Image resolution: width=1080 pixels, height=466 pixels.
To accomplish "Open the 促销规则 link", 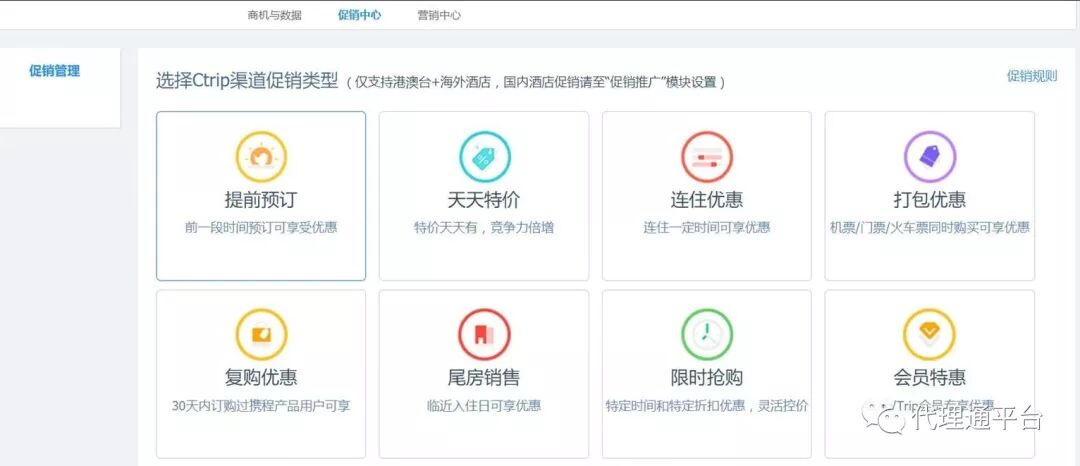I will (x=1032, y=76).
